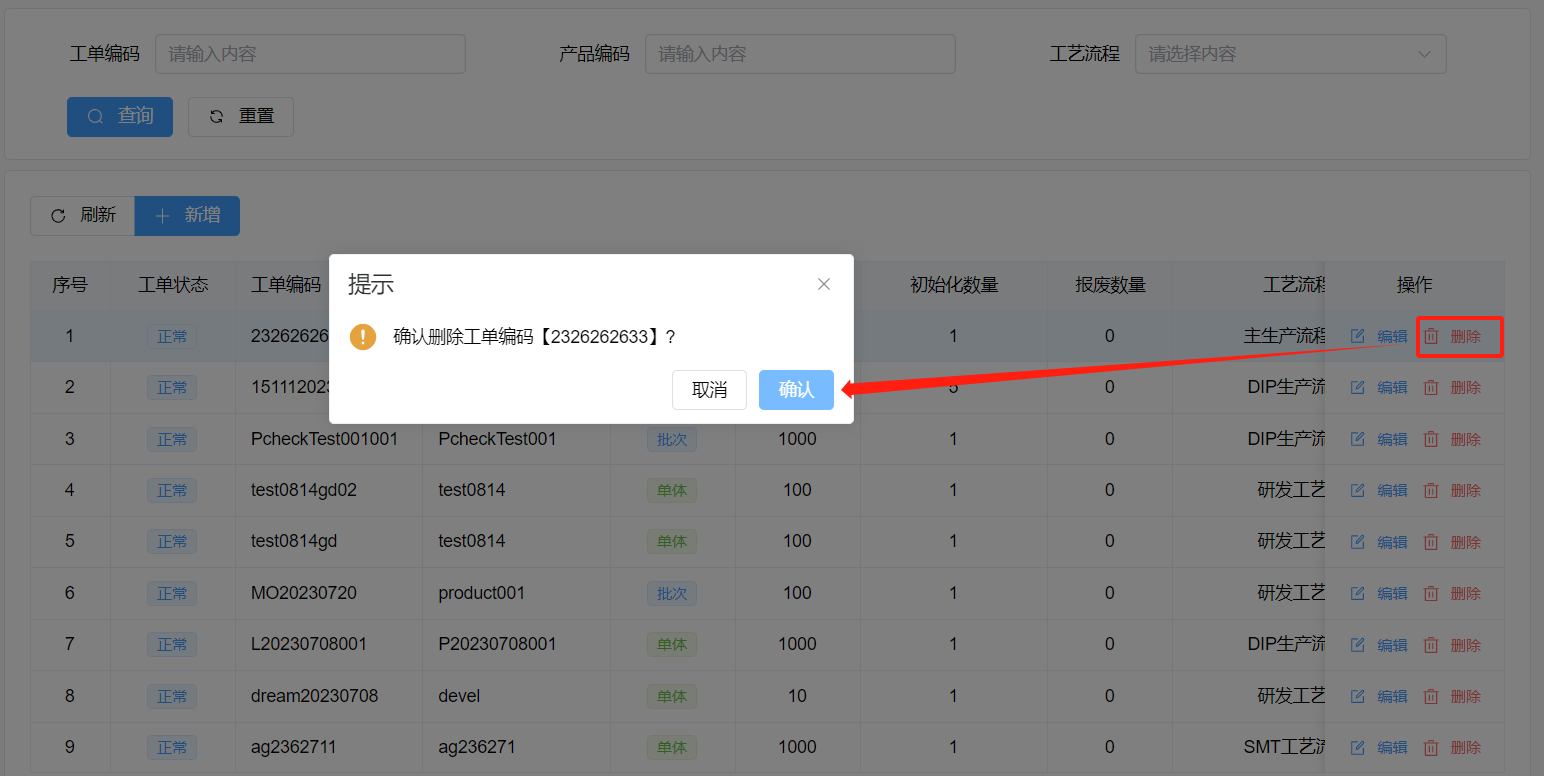Click delete icon for L20230708001 row
Screen dimensions: 1544x776
(x=1431, y=645)
